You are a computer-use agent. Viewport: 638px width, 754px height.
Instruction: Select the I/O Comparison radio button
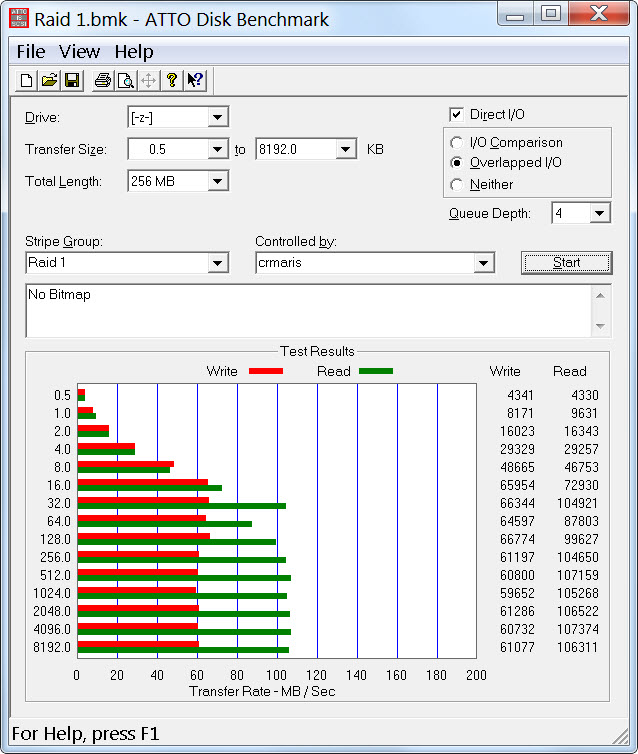point(456,142)
